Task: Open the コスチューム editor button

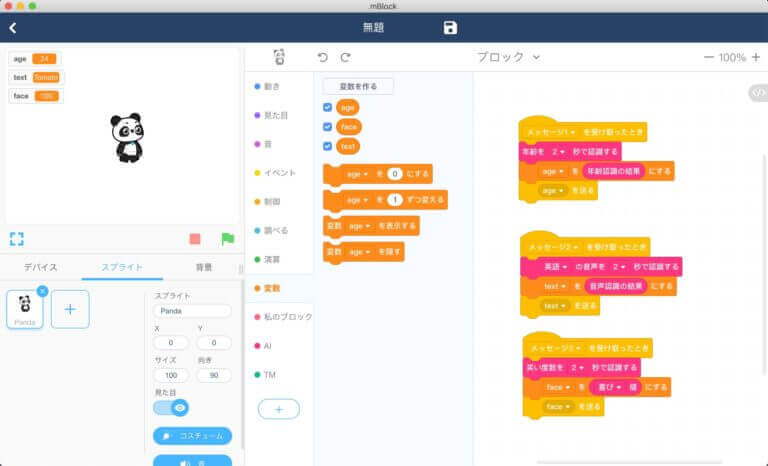Action: pyautogui.click(x=192, y=436)
